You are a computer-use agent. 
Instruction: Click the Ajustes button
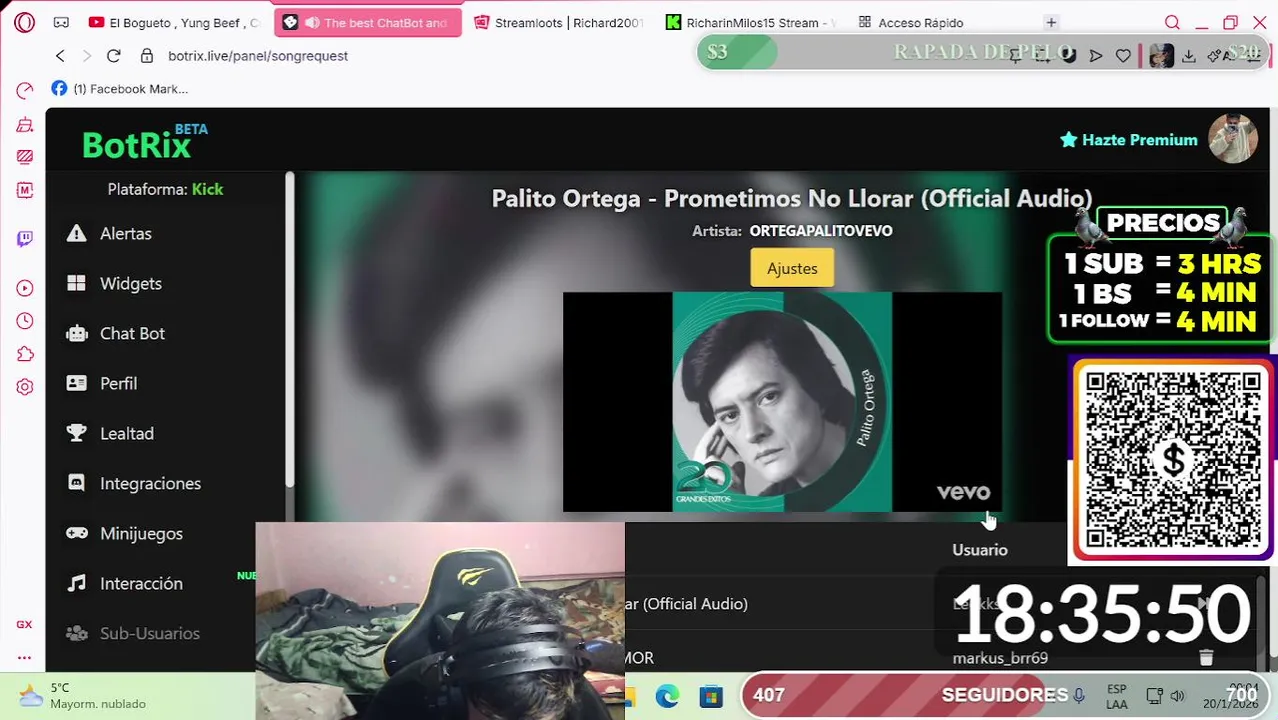click(x=792, y=268)
